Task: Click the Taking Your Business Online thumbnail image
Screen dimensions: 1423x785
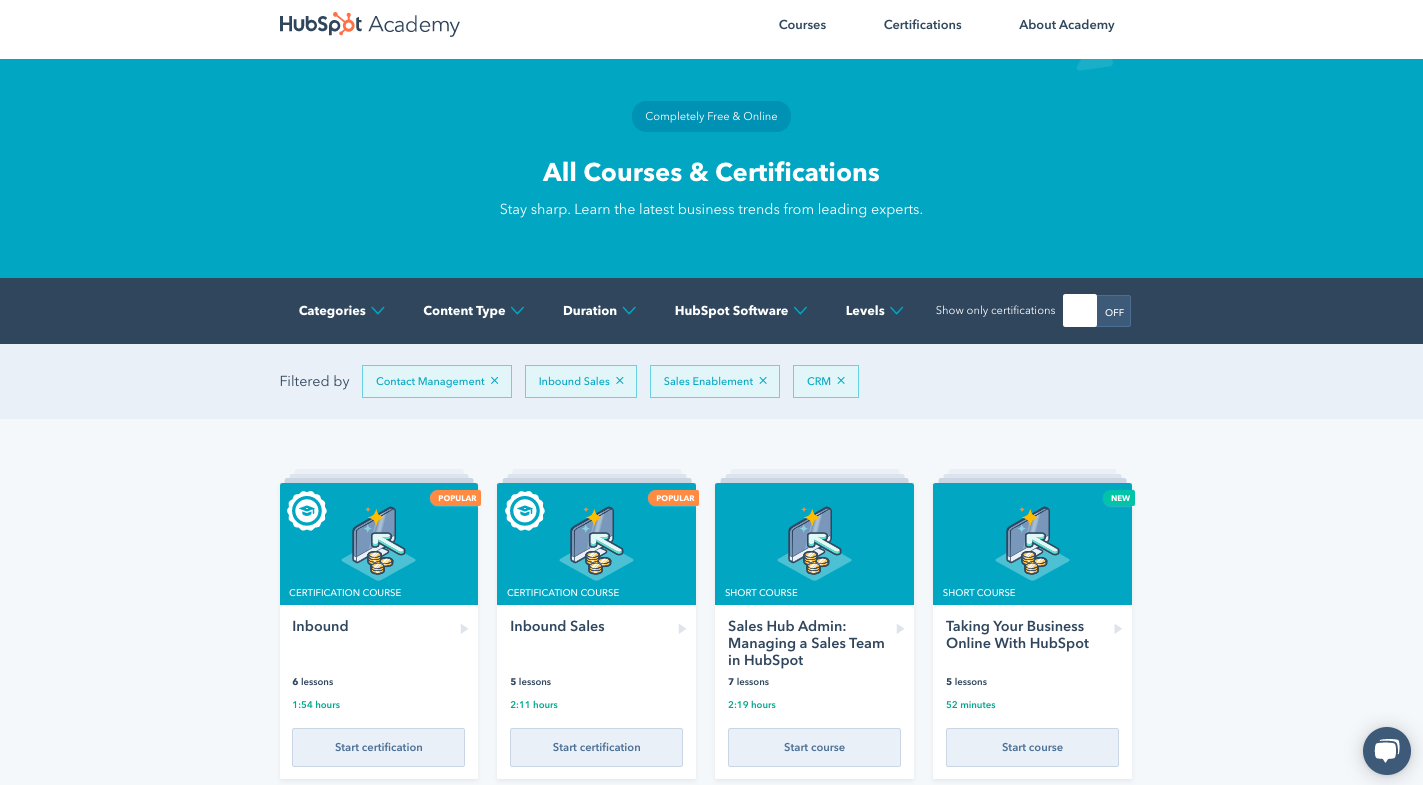Action: (x=1032, y=544)
